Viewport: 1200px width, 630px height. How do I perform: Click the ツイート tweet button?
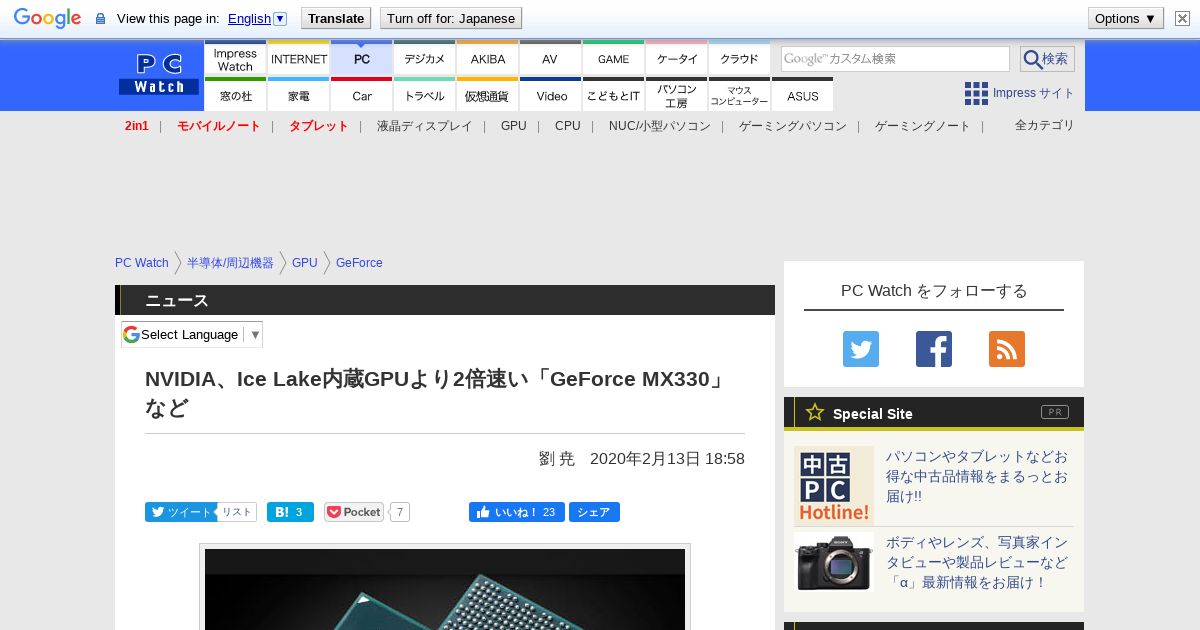click(181, 512)
